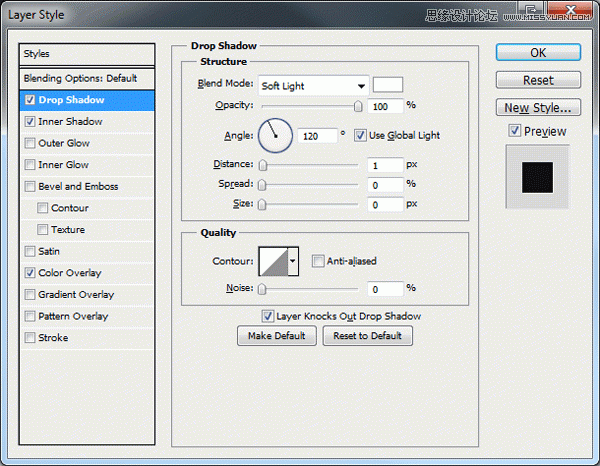Click the Opacity slider handle
600x466 pixels.
(357, 105)
